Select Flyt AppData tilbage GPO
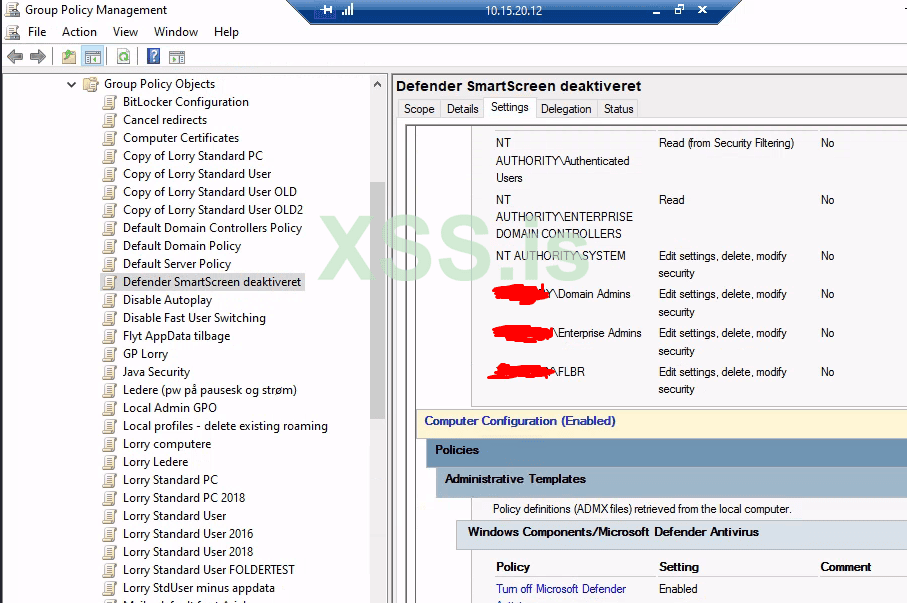This screenshot has width=907, height=603. click(176, 336)
